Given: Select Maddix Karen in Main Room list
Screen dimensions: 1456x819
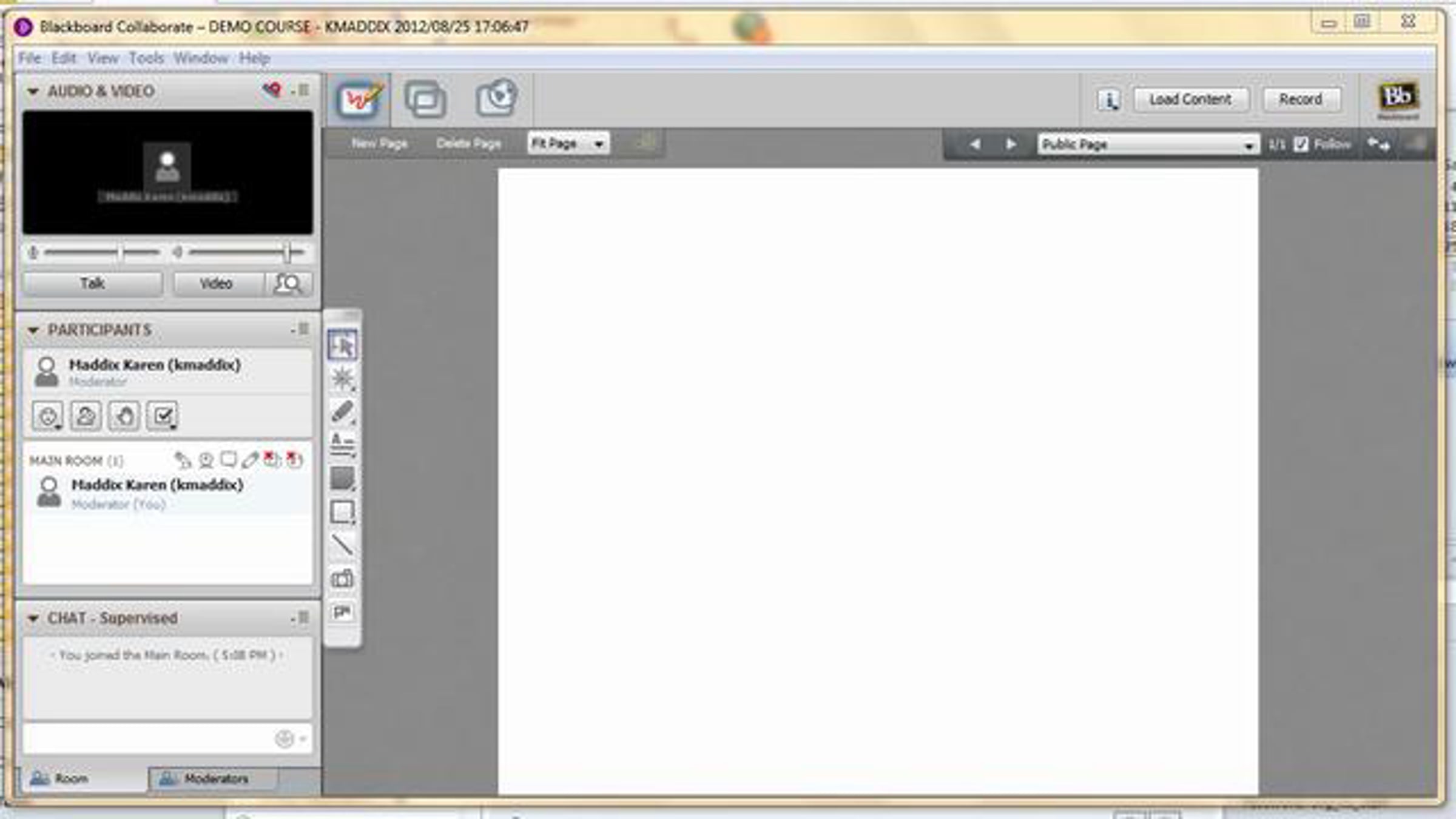Looking at the screenshot, I should pyautogui.click(x=167, y=493).
